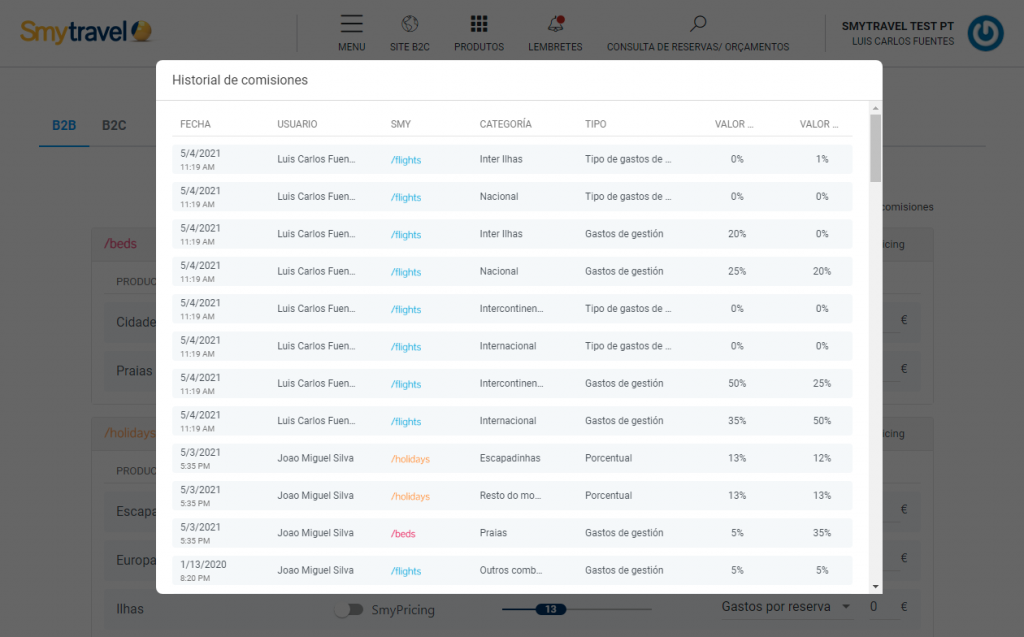Click the power icon in header
The height and width of the screenshot is (637, 1024).
tap(987, 33)
